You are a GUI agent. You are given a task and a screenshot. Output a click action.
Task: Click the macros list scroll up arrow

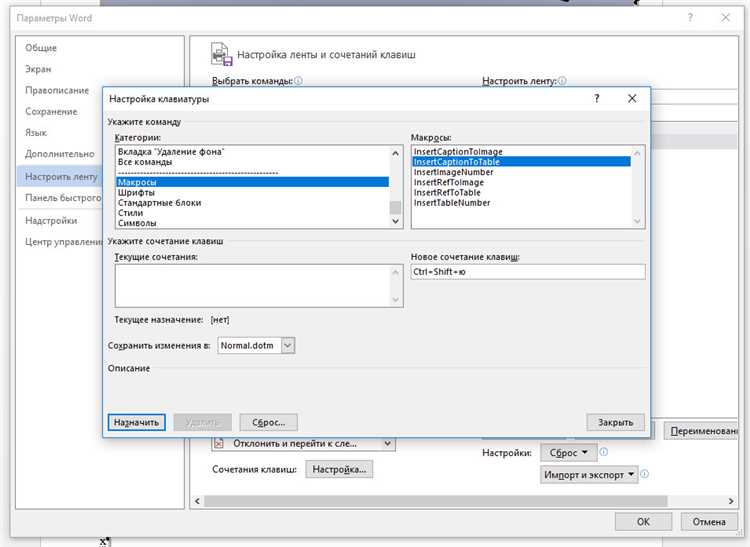click(637, 153)
